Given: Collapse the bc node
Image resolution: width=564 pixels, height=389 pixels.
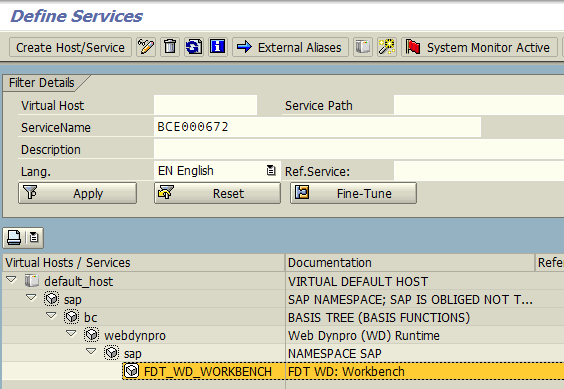Looking at the screenshot, I should (51, 316).
